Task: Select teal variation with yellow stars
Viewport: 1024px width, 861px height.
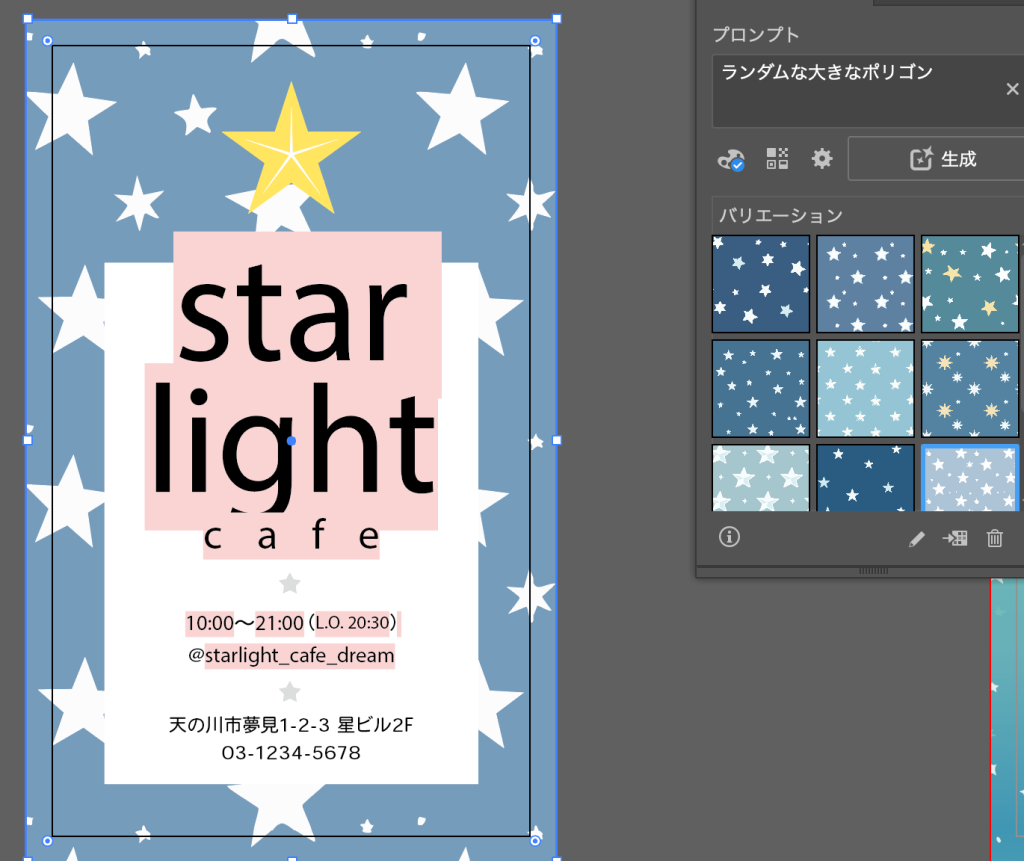Action: click(969, 284)
